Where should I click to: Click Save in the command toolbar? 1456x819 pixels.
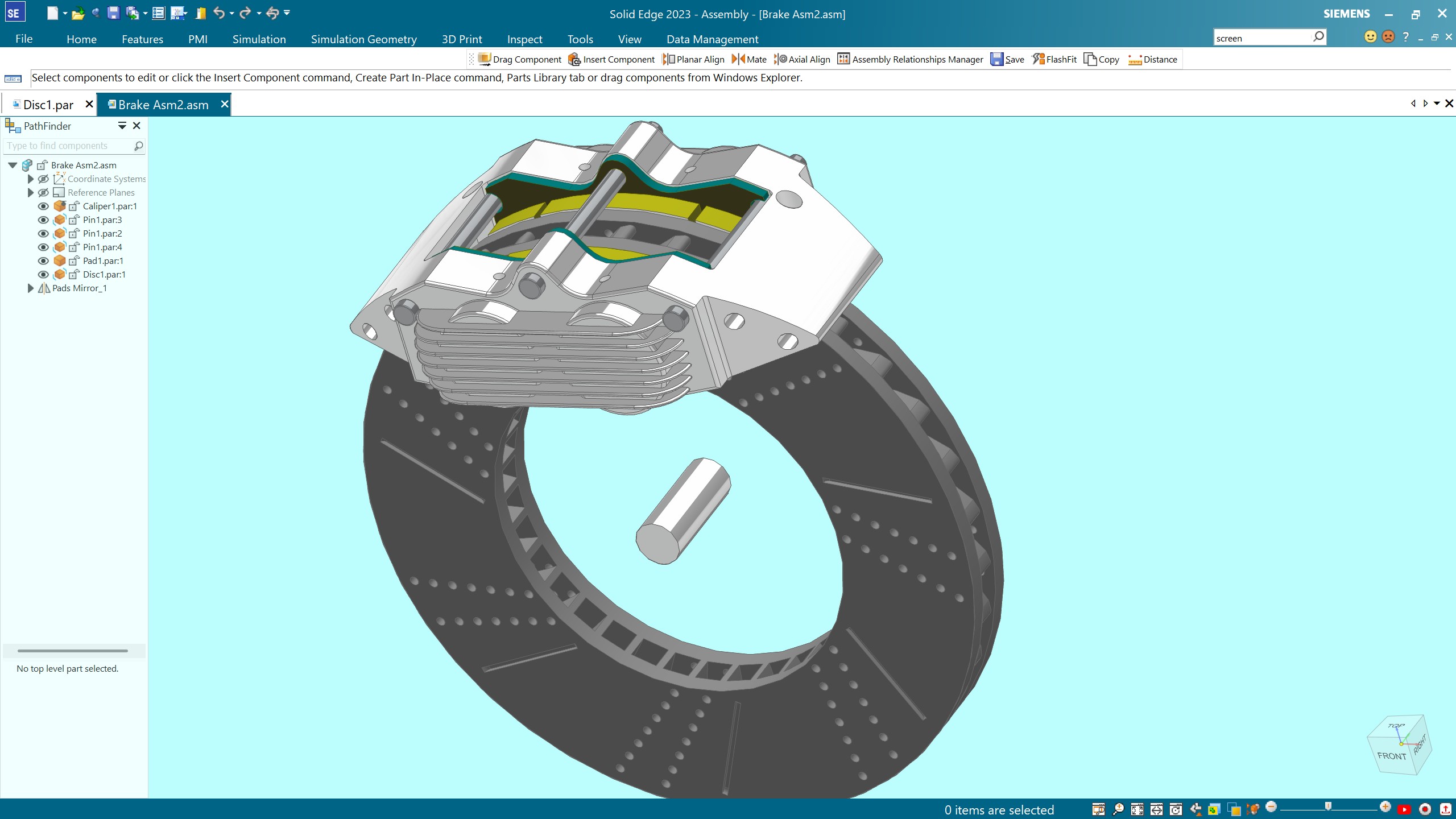pyautogui.click(x=1007, y=59)
